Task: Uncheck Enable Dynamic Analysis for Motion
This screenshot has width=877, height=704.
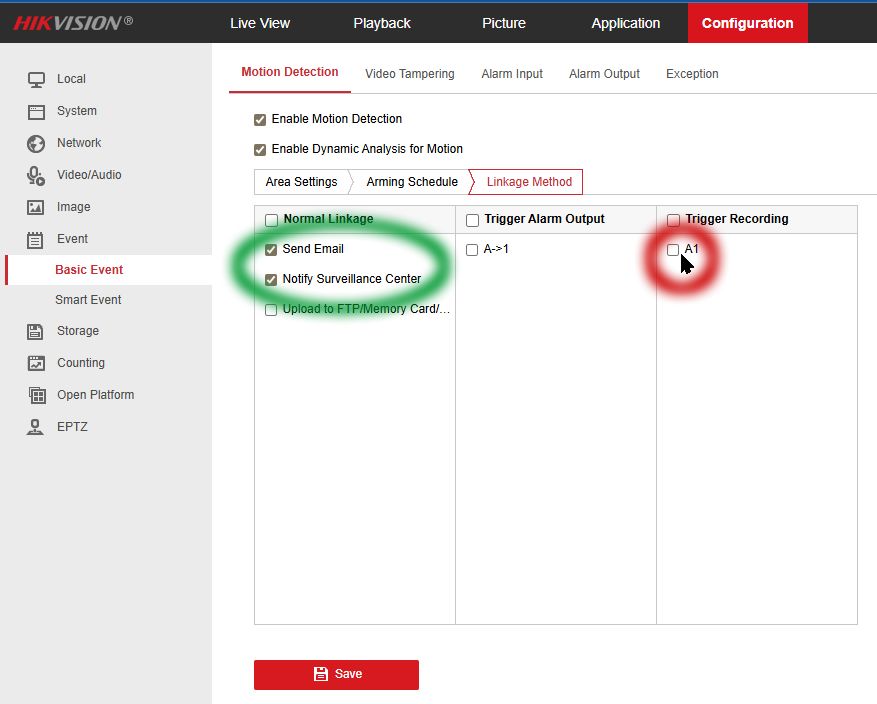Action: point(260,150)
